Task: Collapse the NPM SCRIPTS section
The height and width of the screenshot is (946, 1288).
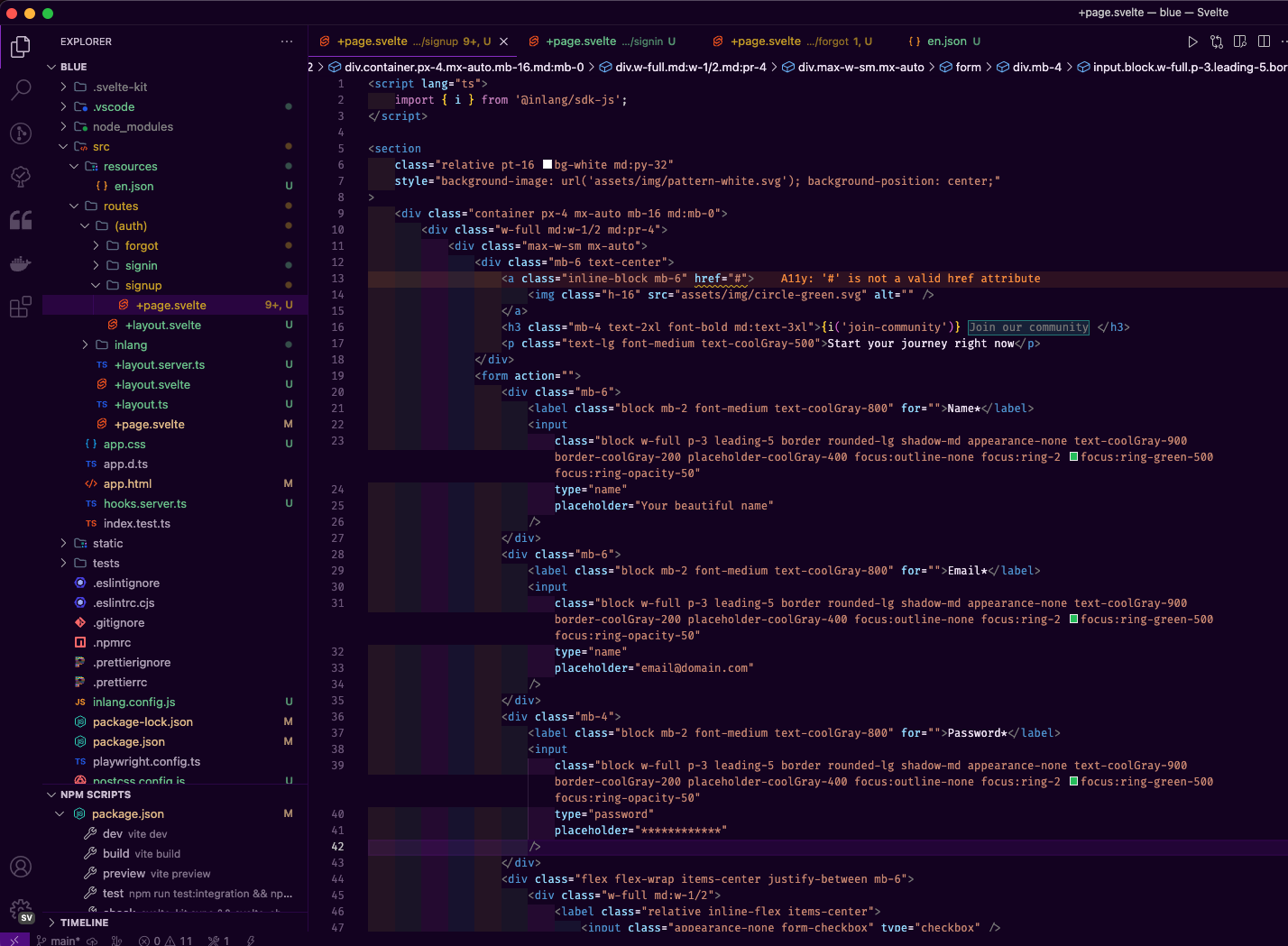Action: tap(95, 794)
